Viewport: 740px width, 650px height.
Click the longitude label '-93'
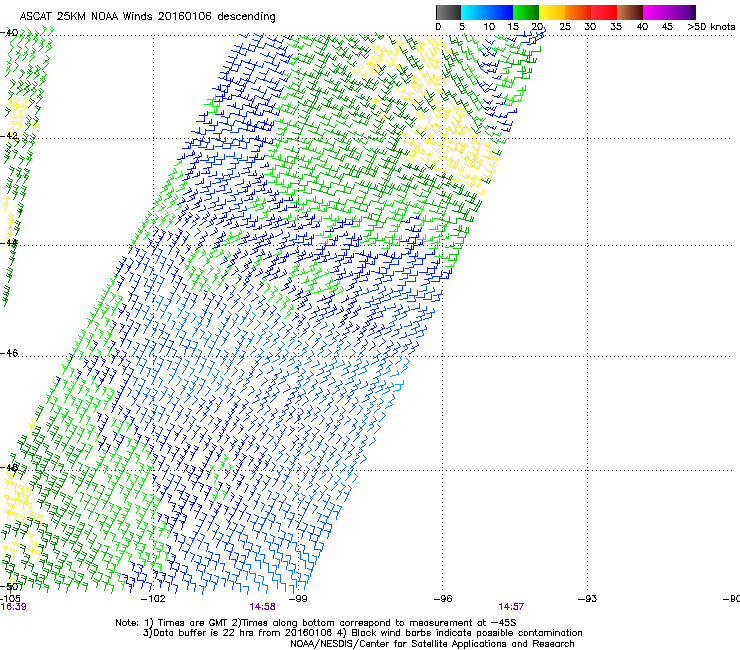pyautogui.click(x=587, y=599)
